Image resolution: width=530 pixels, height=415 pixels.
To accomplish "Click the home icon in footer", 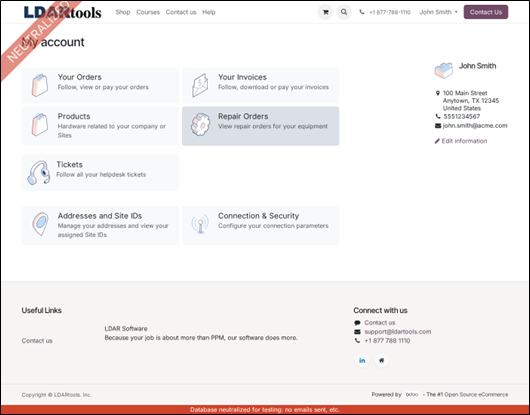I will click(381, 360).
